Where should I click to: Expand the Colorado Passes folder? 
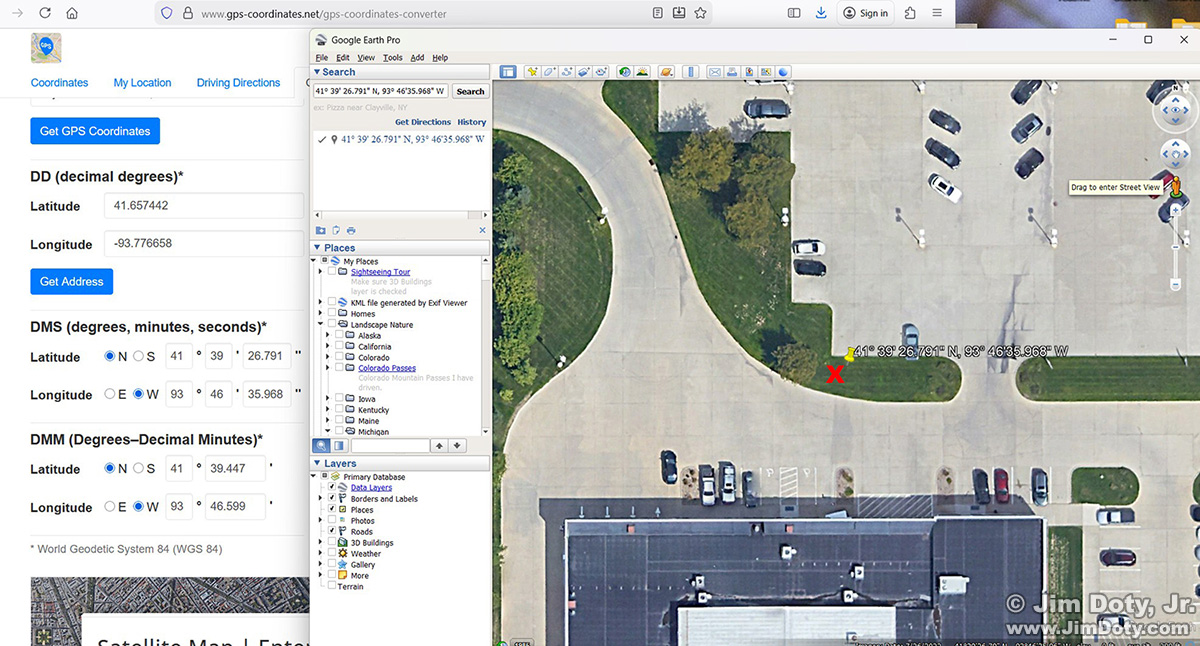[328, 368]
